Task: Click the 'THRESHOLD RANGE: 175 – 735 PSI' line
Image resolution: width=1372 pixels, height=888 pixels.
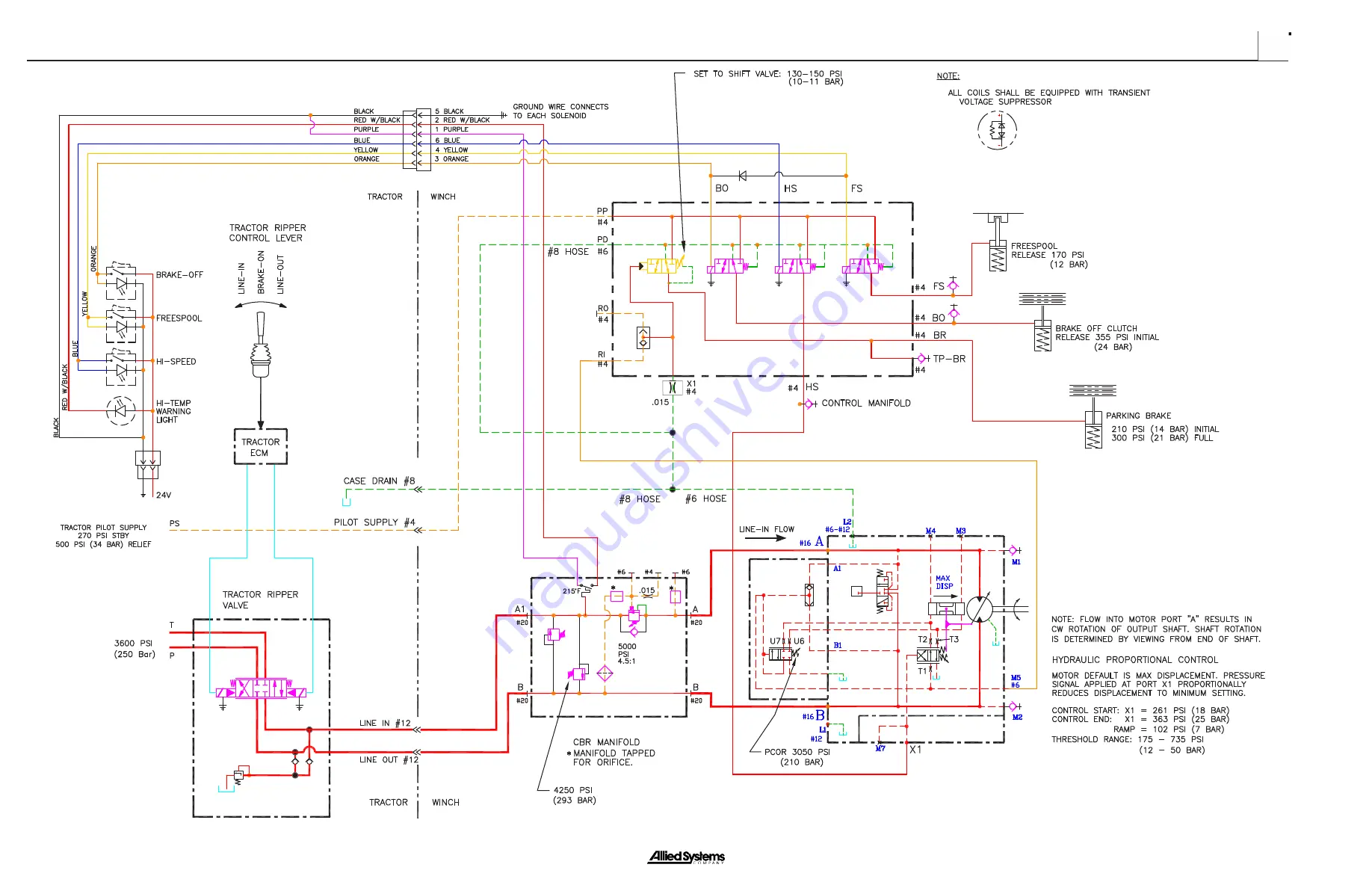Action: pos(1128,740)
